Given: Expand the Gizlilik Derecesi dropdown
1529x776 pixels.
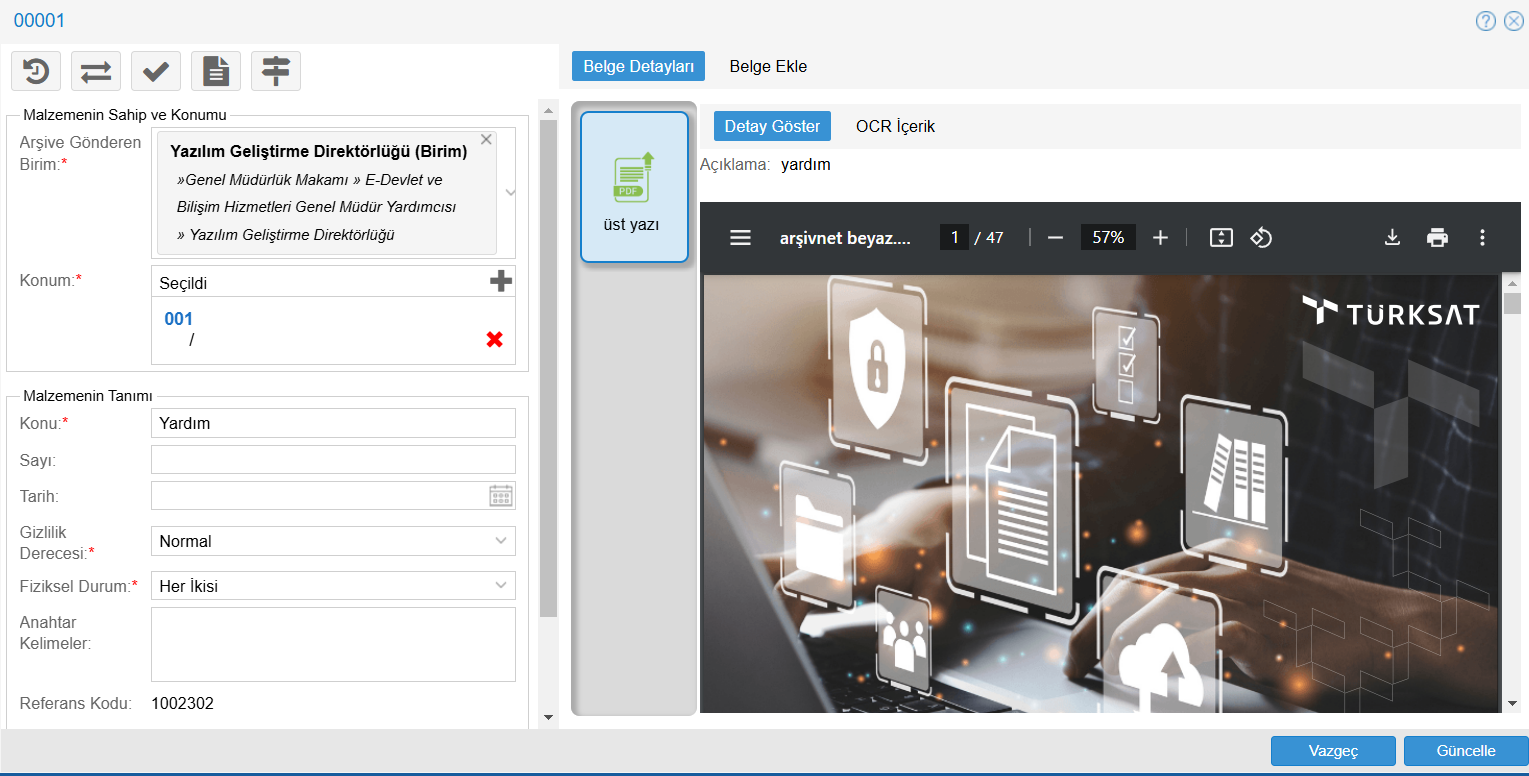Looking at the screenshot, I should click(501, 541).
